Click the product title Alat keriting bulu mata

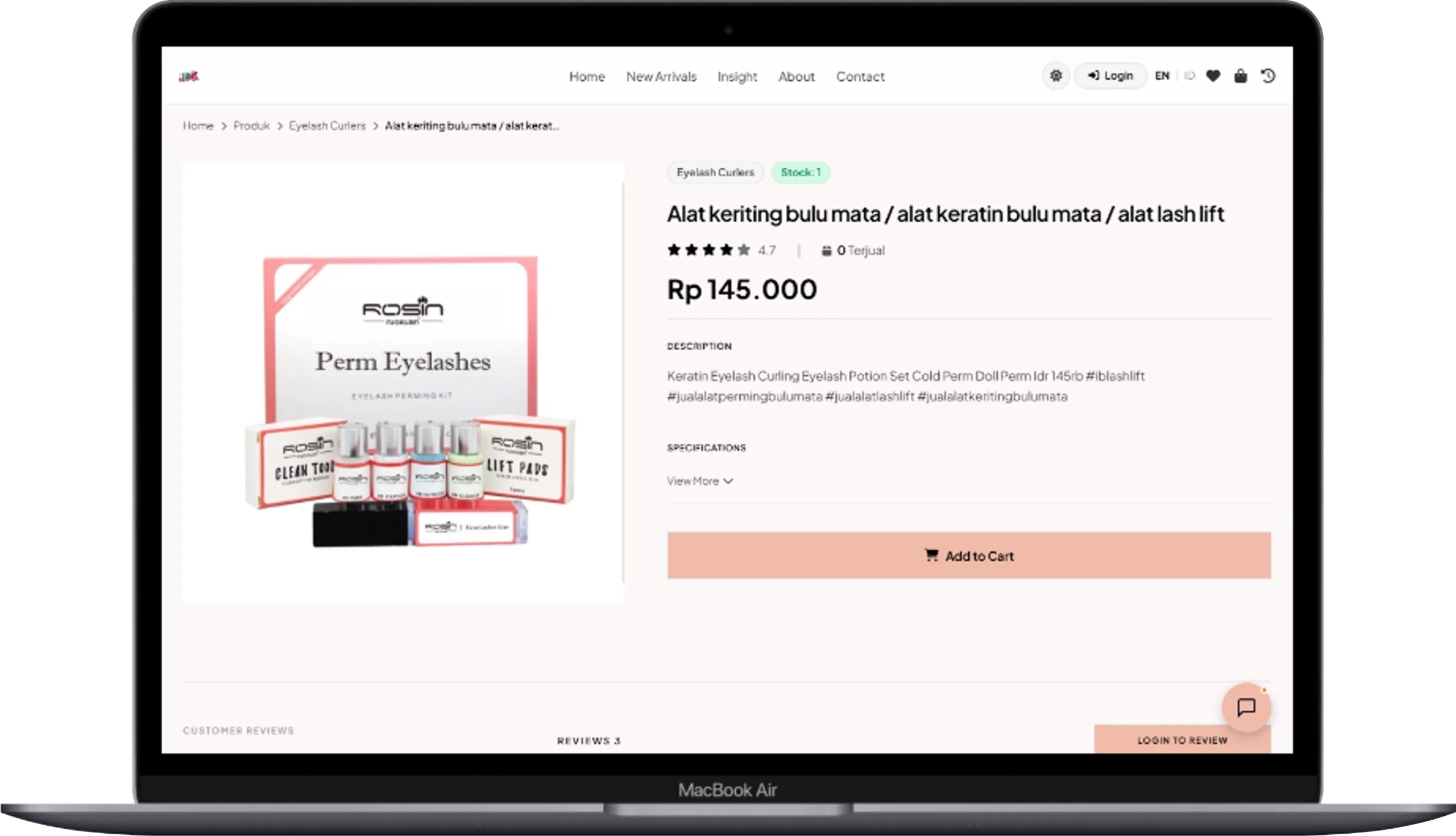945,214
